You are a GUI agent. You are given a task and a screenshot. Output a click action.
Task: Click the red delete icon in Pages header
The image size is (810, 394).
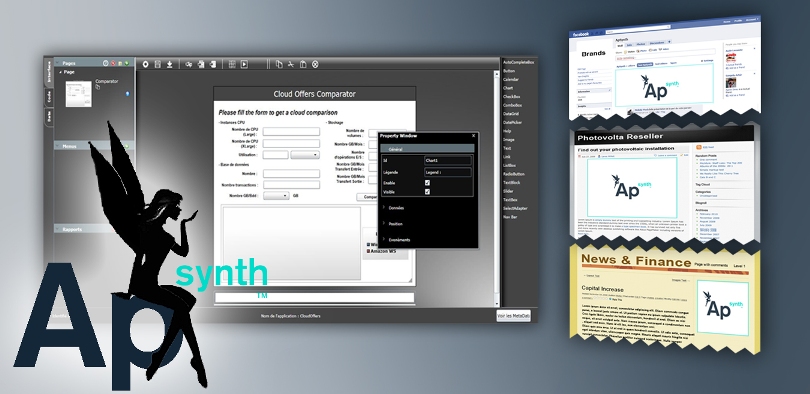click(x=113, y=63)
